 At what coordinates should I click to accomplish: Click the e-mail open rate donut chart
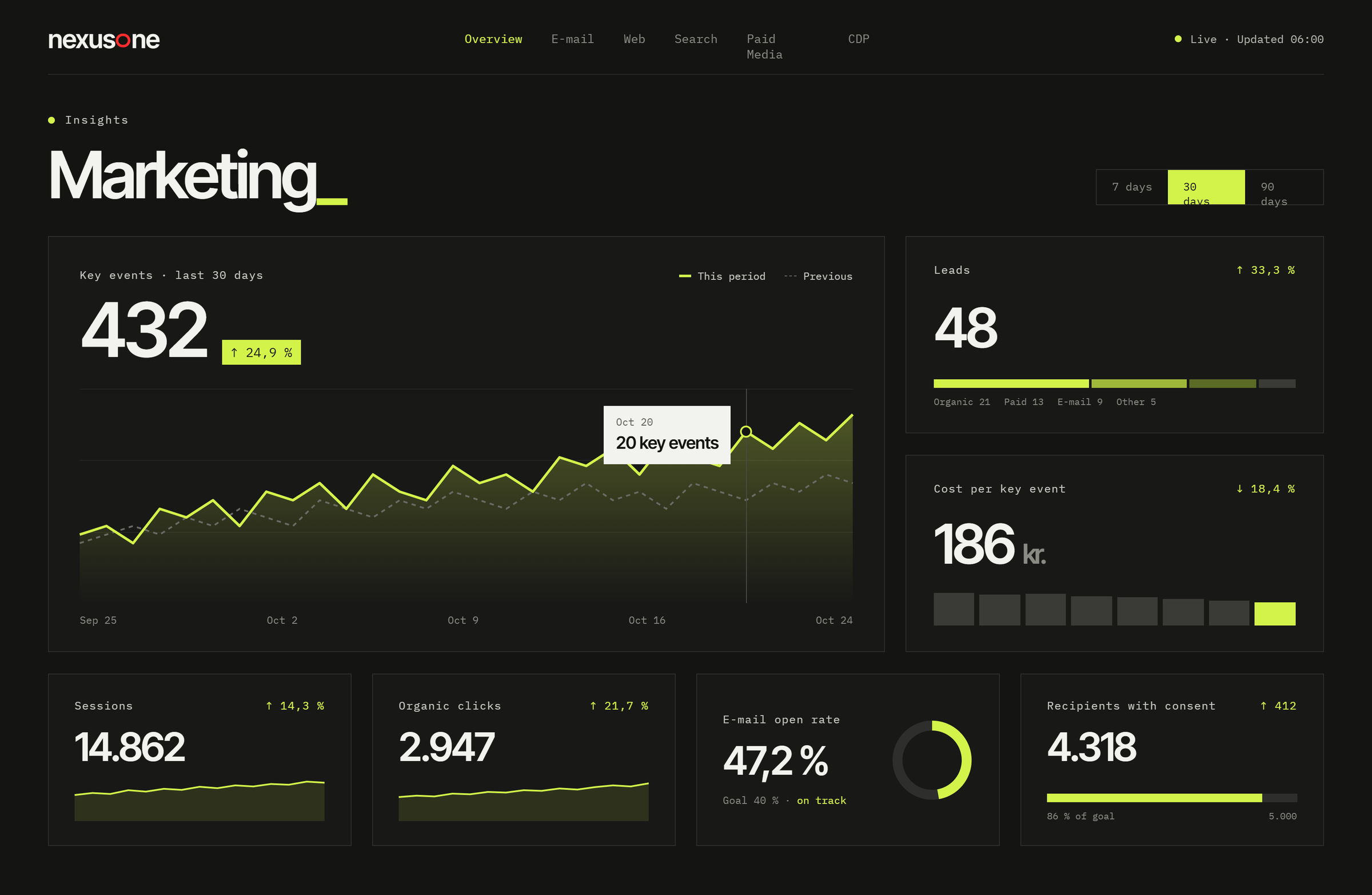point(932,759)
